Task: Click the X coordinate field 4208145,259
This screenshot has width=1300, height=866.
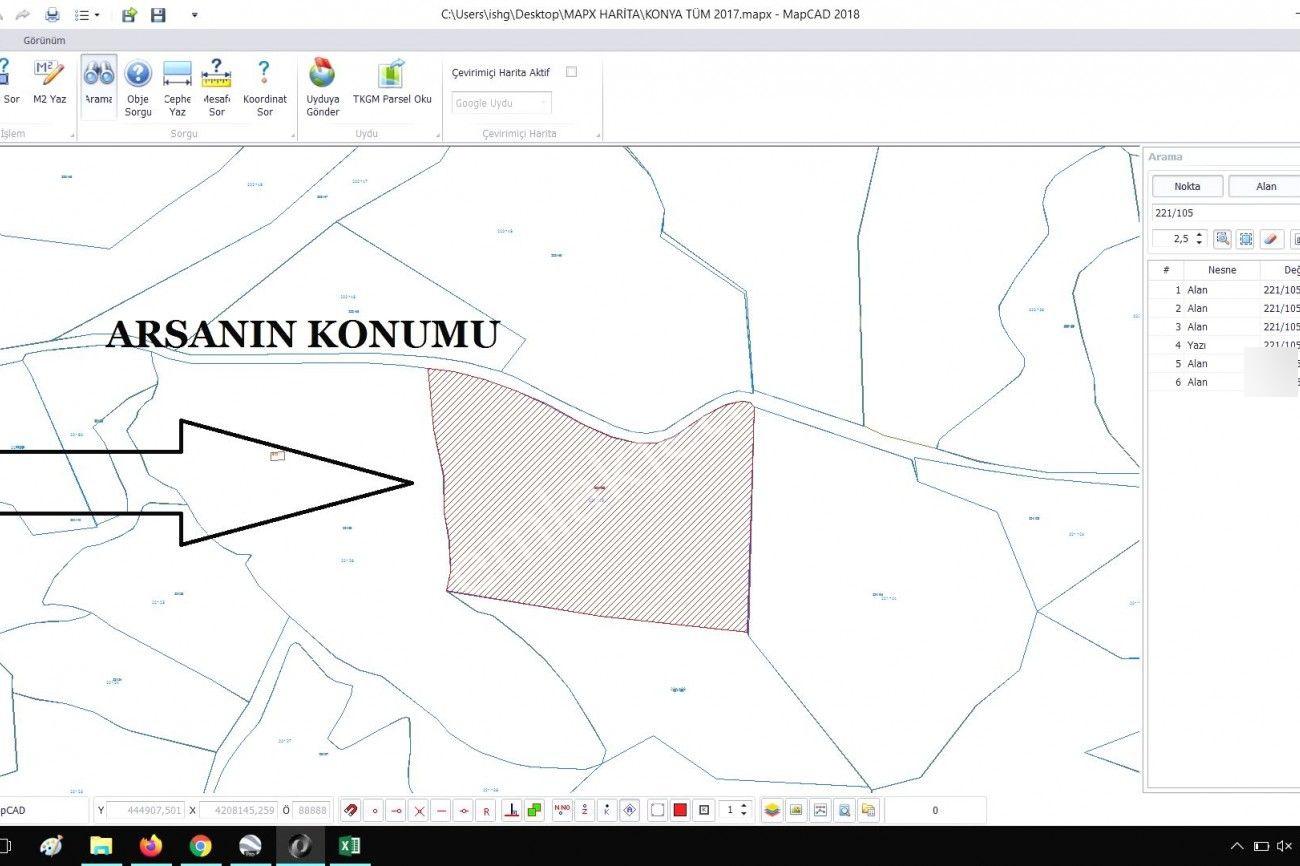Action: click(239, 810)
